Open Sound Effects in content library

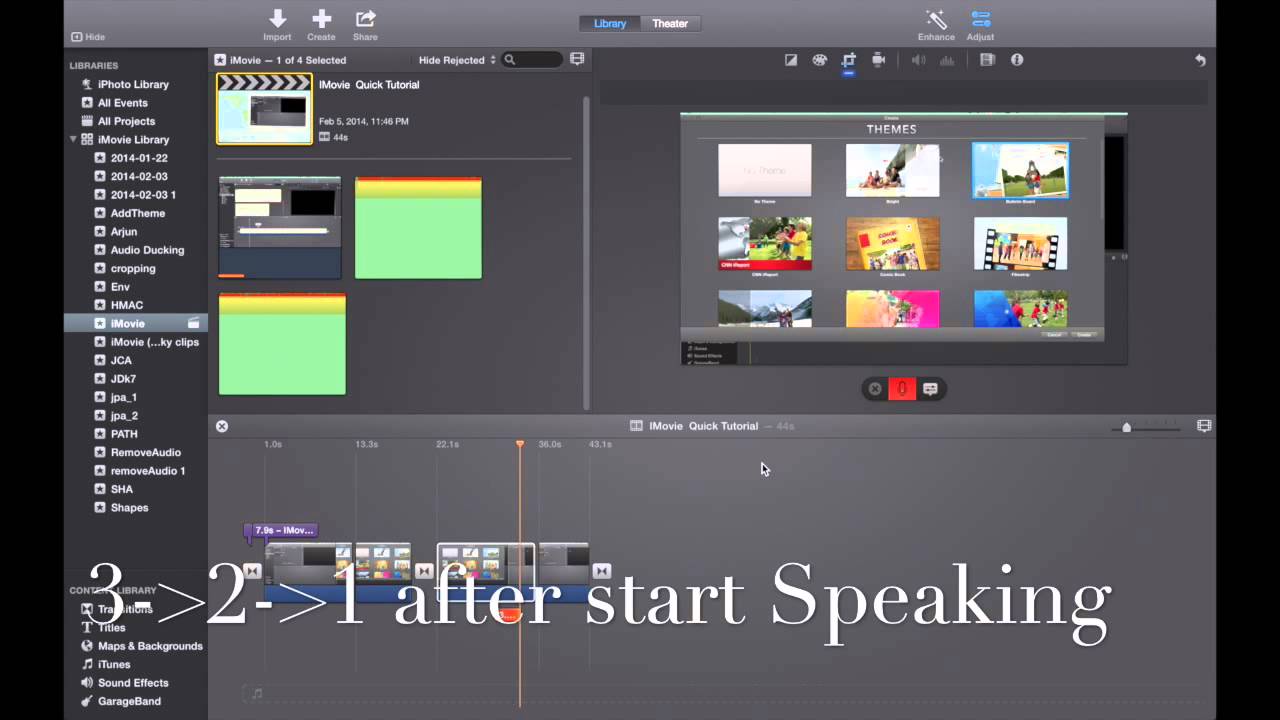click(x=133, y=683)
